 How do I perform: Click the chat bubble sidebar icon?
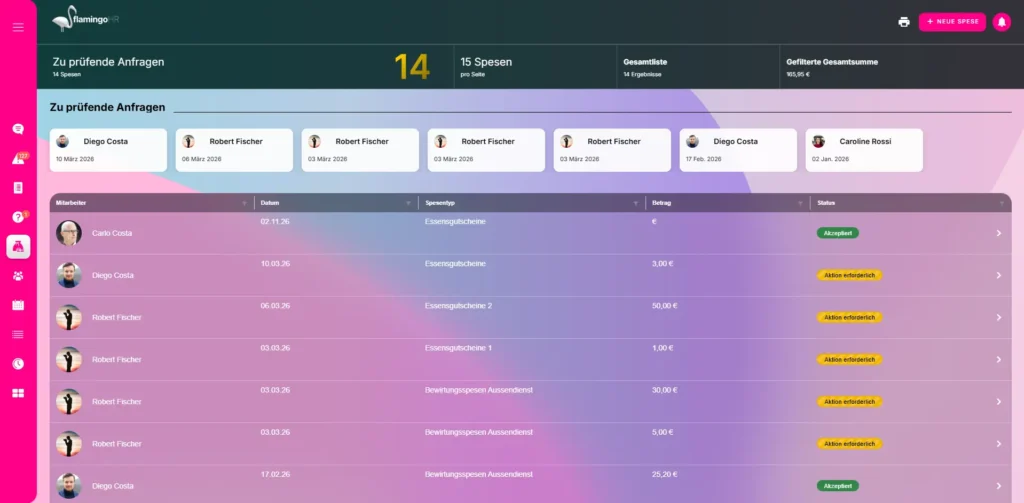[18, 129]
